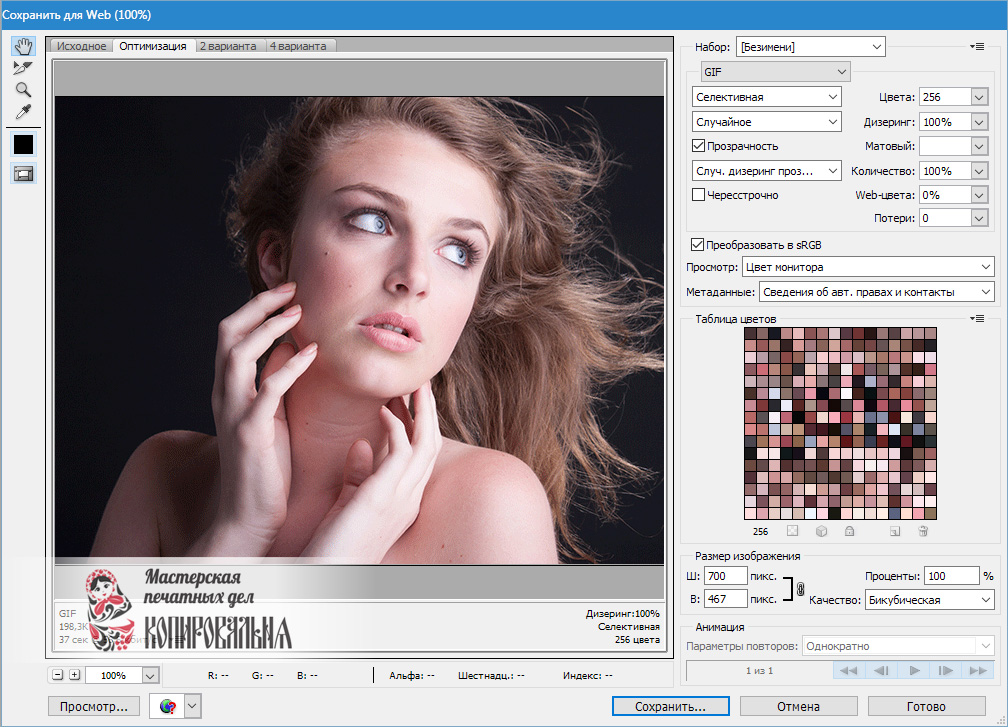Click the "Альфа: --" readout

411,676
